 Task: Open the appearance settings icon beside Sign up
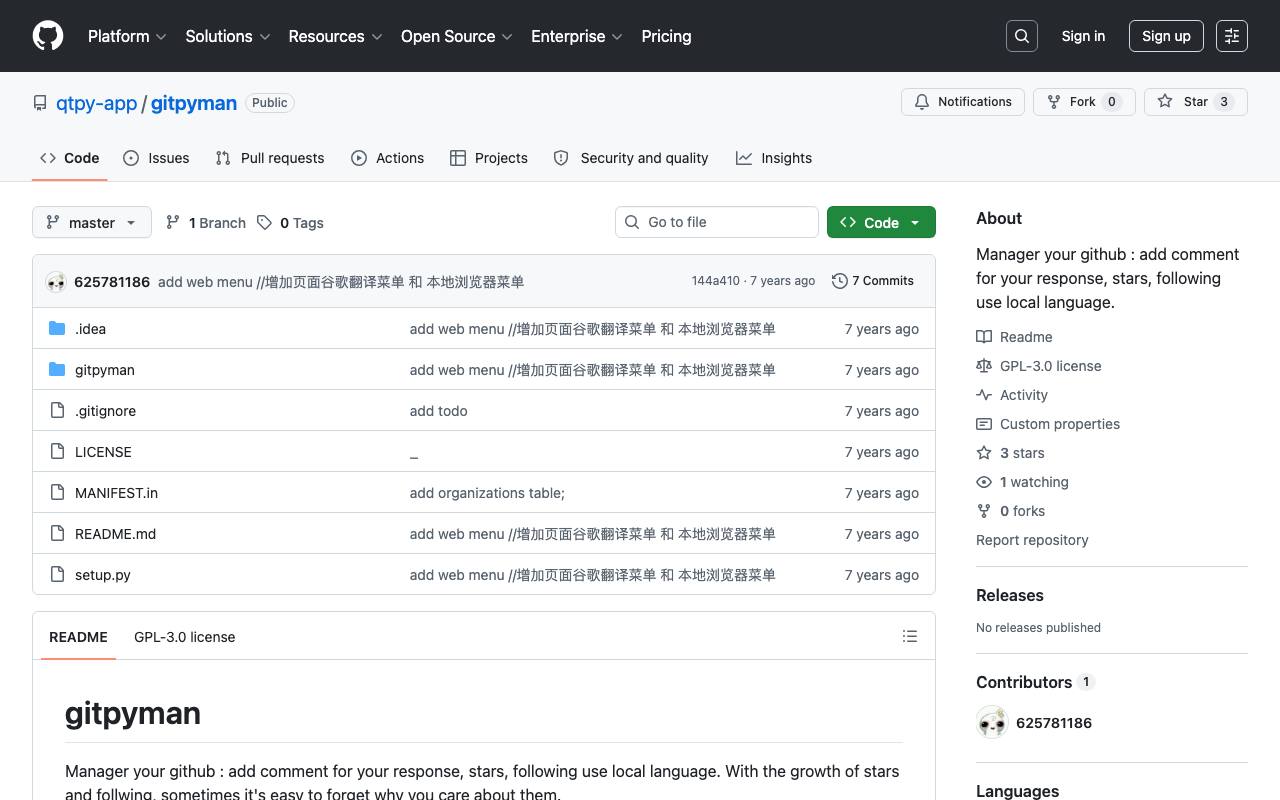tap(1232, 36)
